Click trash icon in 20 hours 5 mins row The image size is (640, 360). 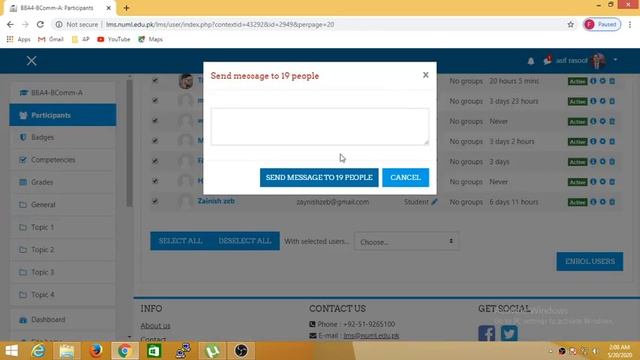[x=612, y=81]
